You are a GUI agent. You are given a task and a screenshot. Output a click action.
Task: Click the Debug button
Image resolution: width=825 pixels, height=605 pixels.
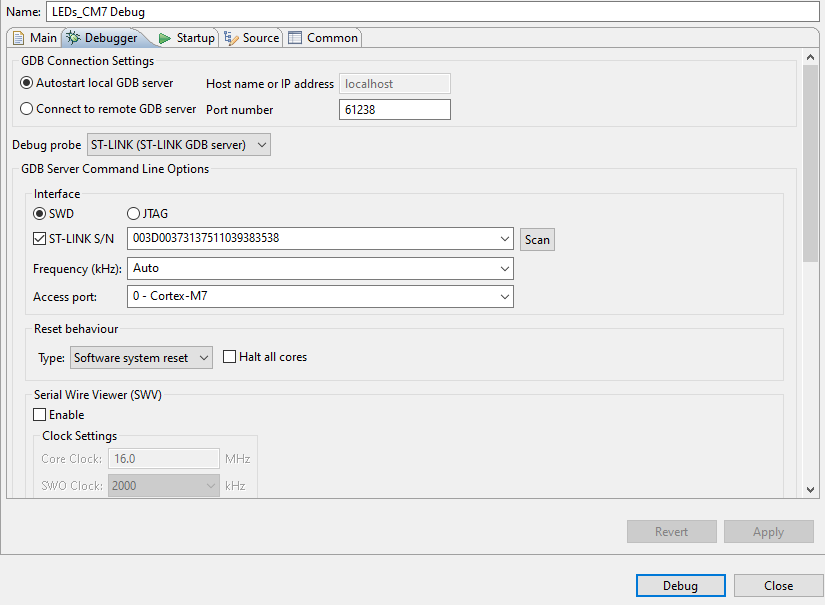pos(680,586)
